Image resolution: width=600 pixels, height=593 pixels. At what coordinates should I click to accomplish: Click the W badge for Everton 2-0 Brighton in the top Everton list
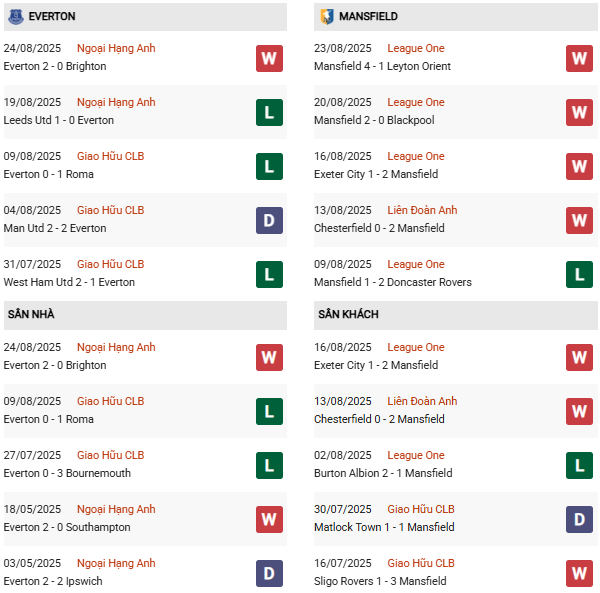pyautogui.click(x=269, y=58)
